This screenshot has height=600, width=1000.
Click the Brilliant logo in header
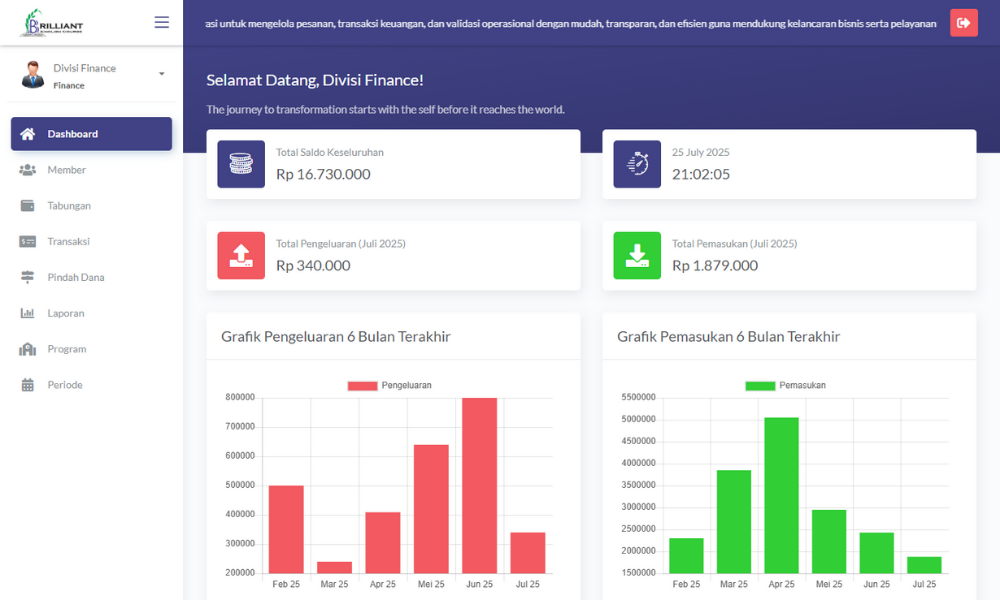click(x=52, y=22)
